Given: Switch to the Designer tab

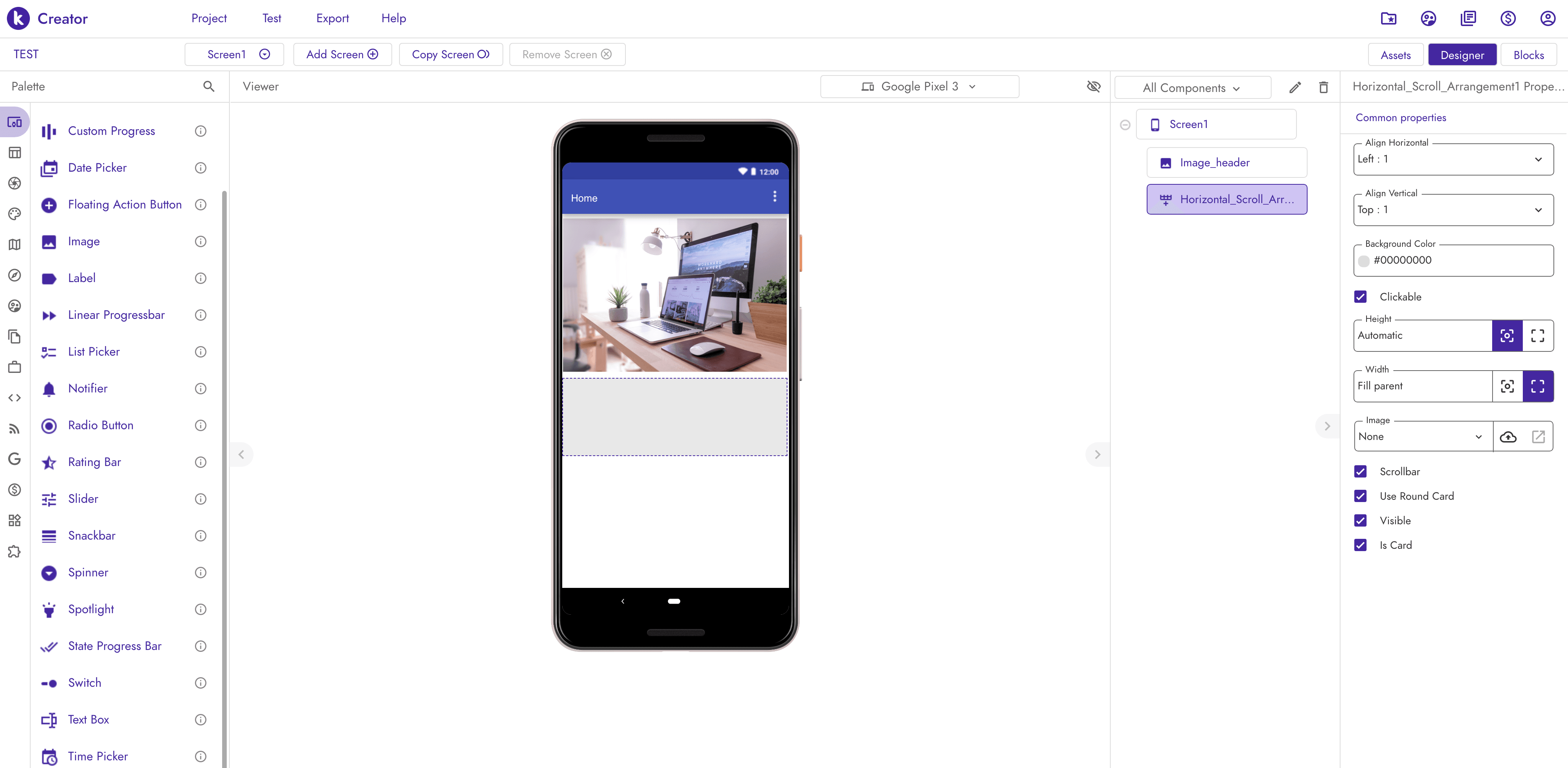Looking at the screenshot, I should pos(1462,55).
